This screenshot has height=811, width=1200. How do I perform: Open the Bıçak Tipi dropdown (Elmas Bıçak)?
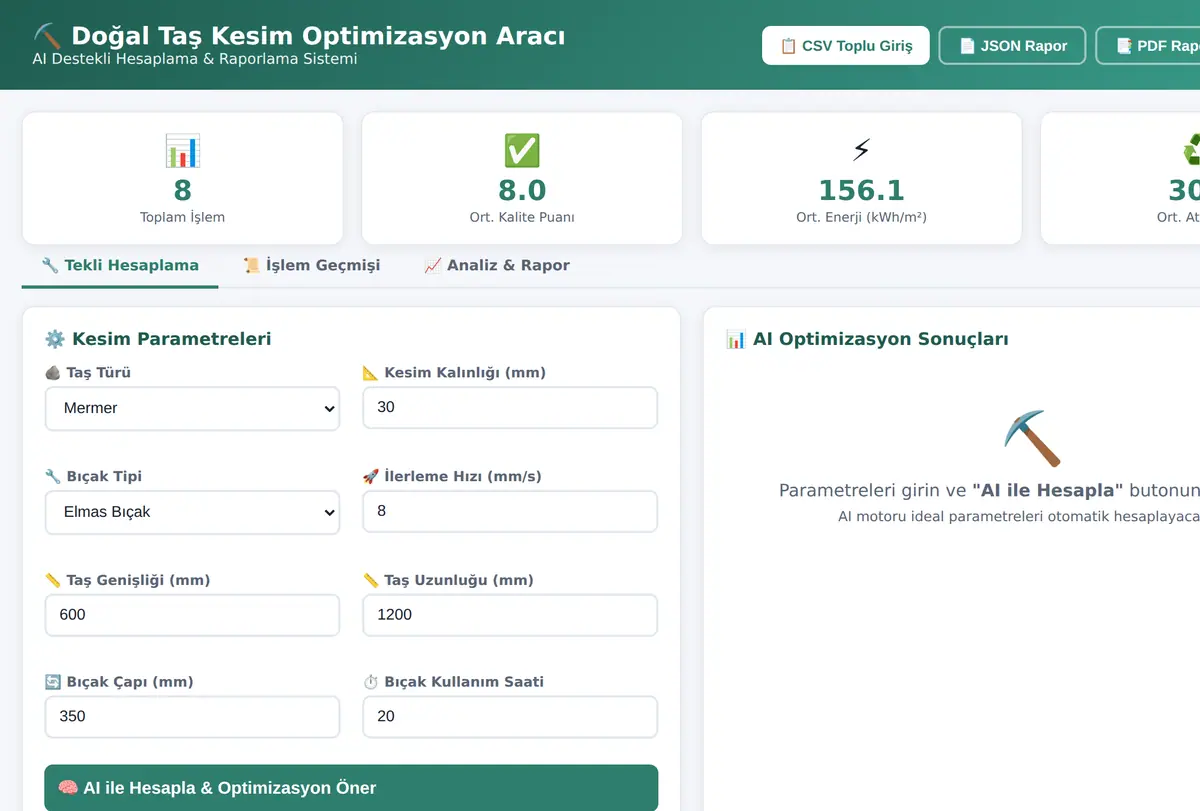[192, 512]
